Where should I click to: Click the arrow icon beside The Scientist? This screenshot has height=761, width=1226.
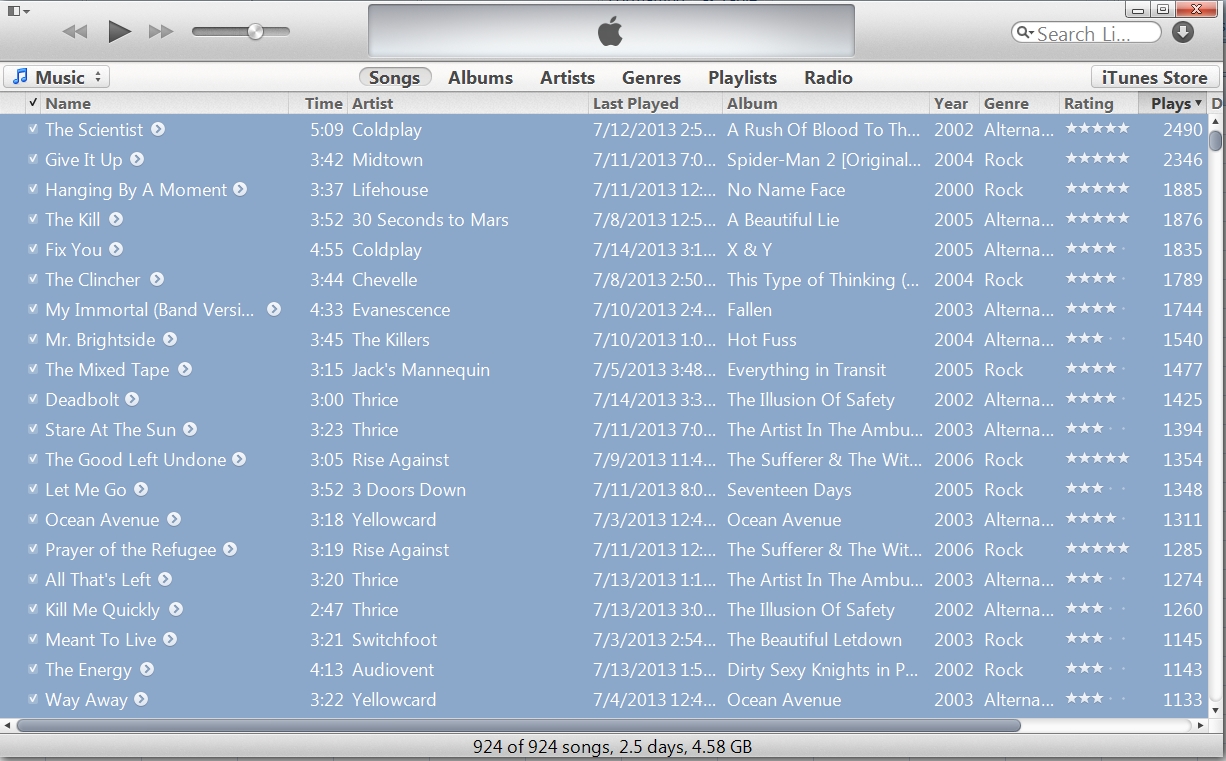pyautogui.click(x=158, y=130)
